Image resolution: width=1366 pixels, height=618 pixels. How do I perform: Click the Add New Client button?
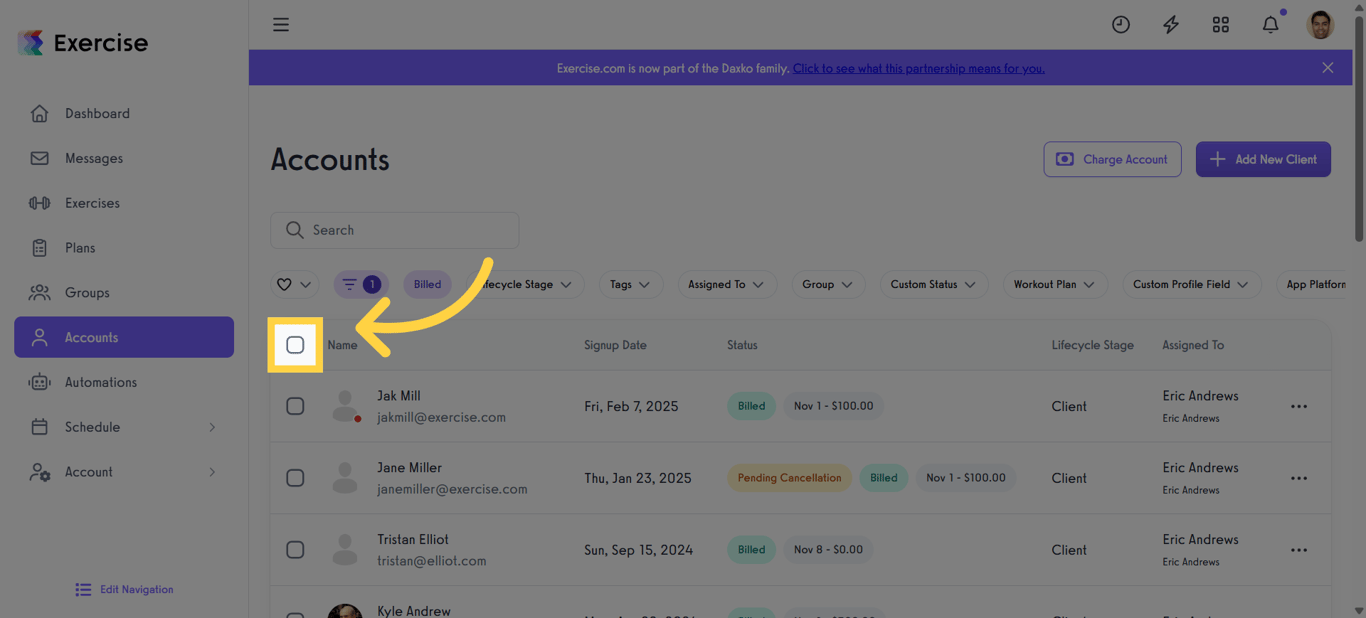1263,159
